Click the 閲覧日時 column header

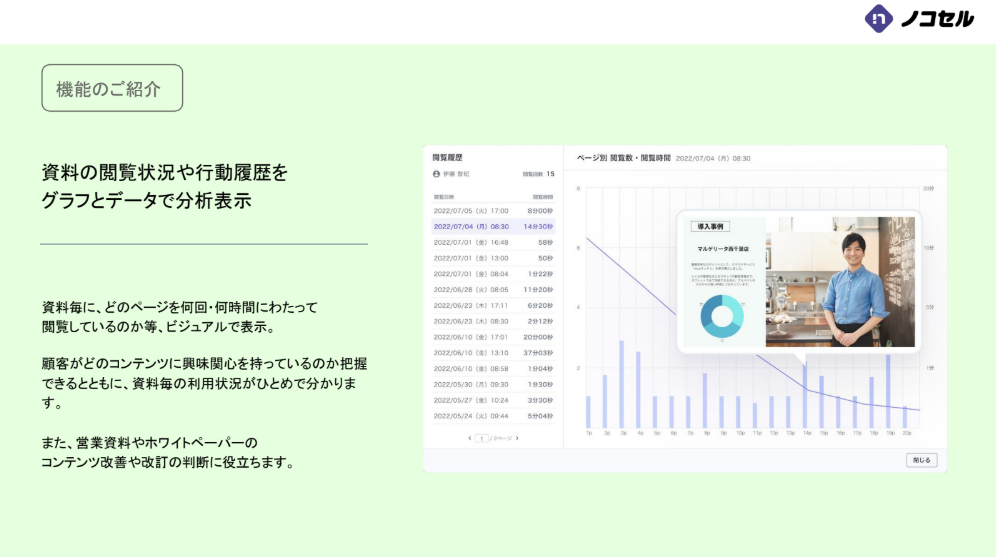(x=443, y=197)
